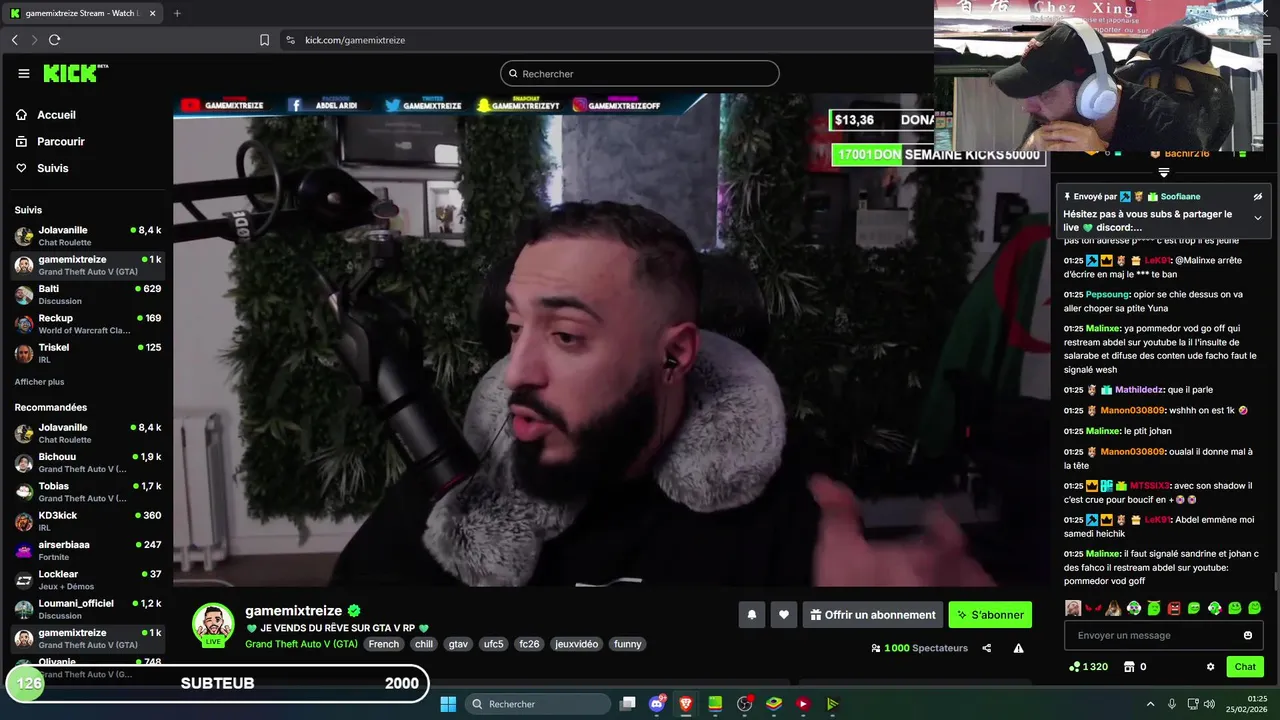Image resolution: width=1280 pixels, height=720 pixels.
Task: Collapse the chat leaderboard arrow
Action: click(x=1164, y=173)
